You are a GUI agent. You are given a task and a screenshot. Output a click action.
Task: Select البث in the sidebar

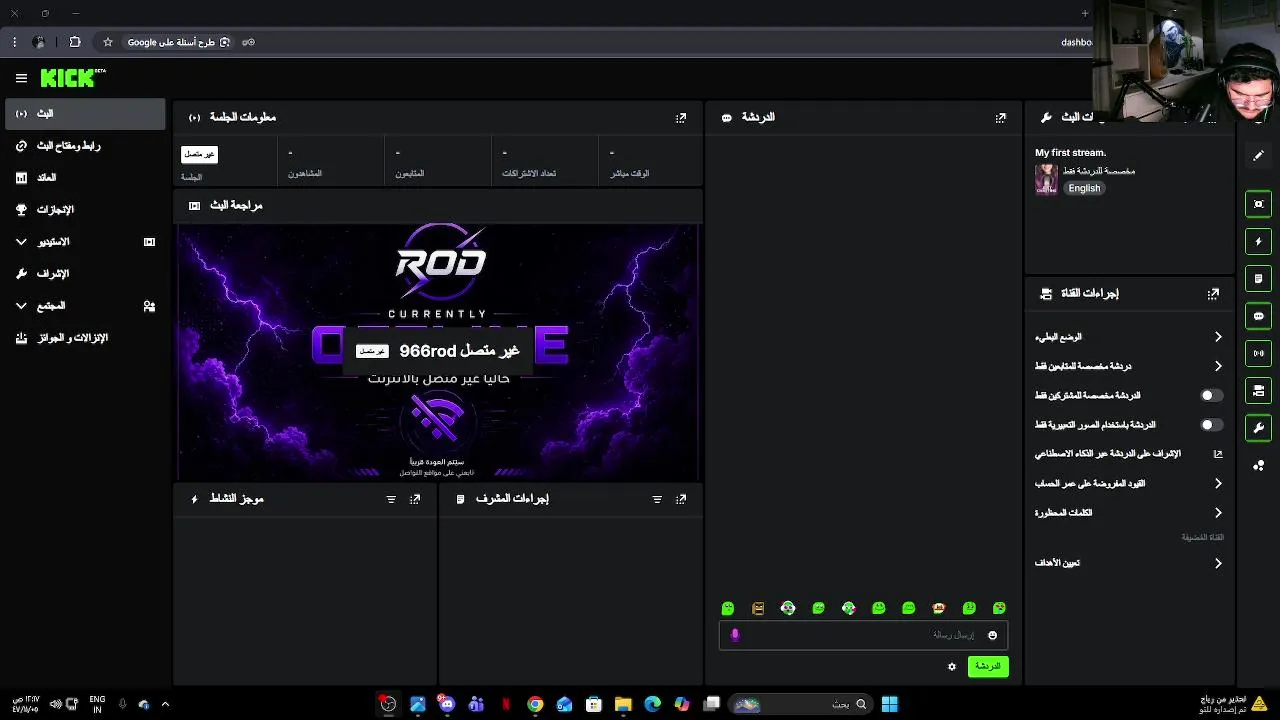point(85,114)
